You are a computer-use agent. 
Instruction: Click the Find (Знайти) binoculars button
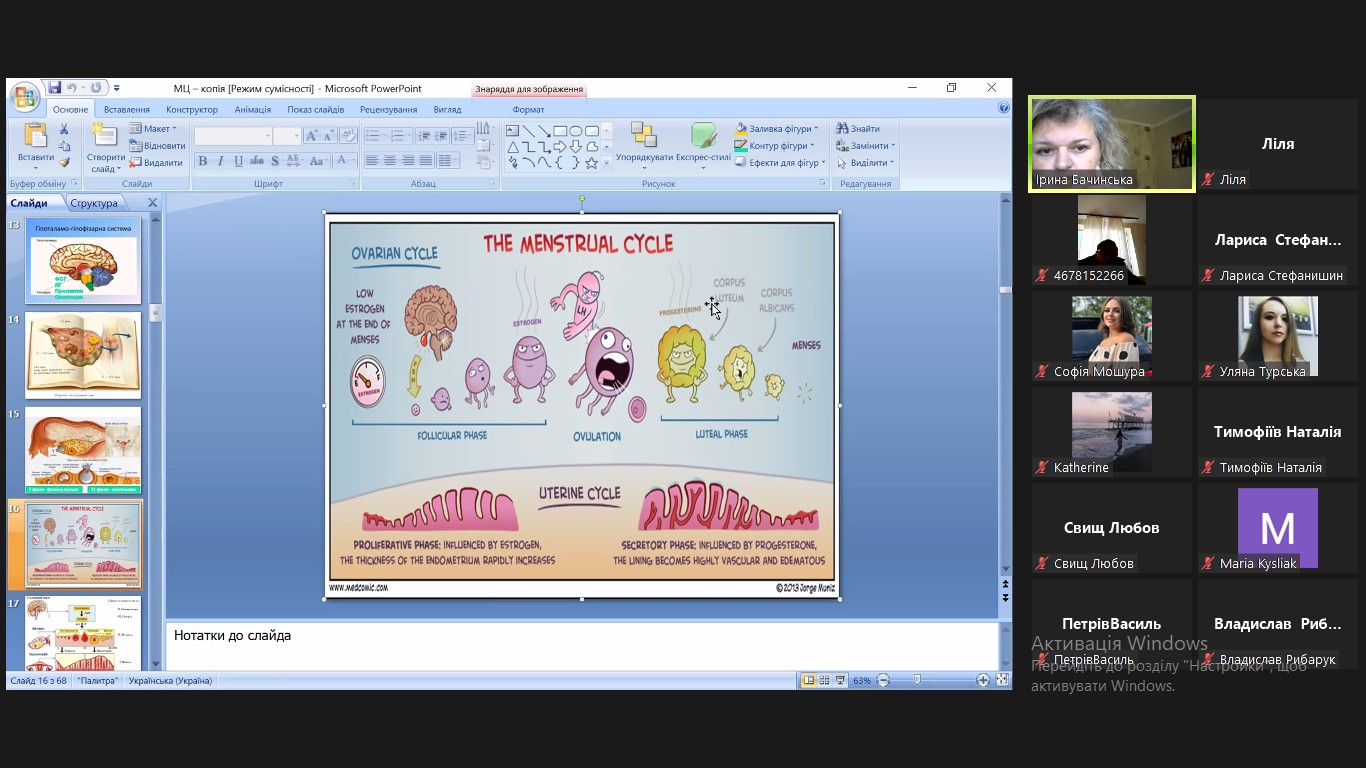pos(858,129)
